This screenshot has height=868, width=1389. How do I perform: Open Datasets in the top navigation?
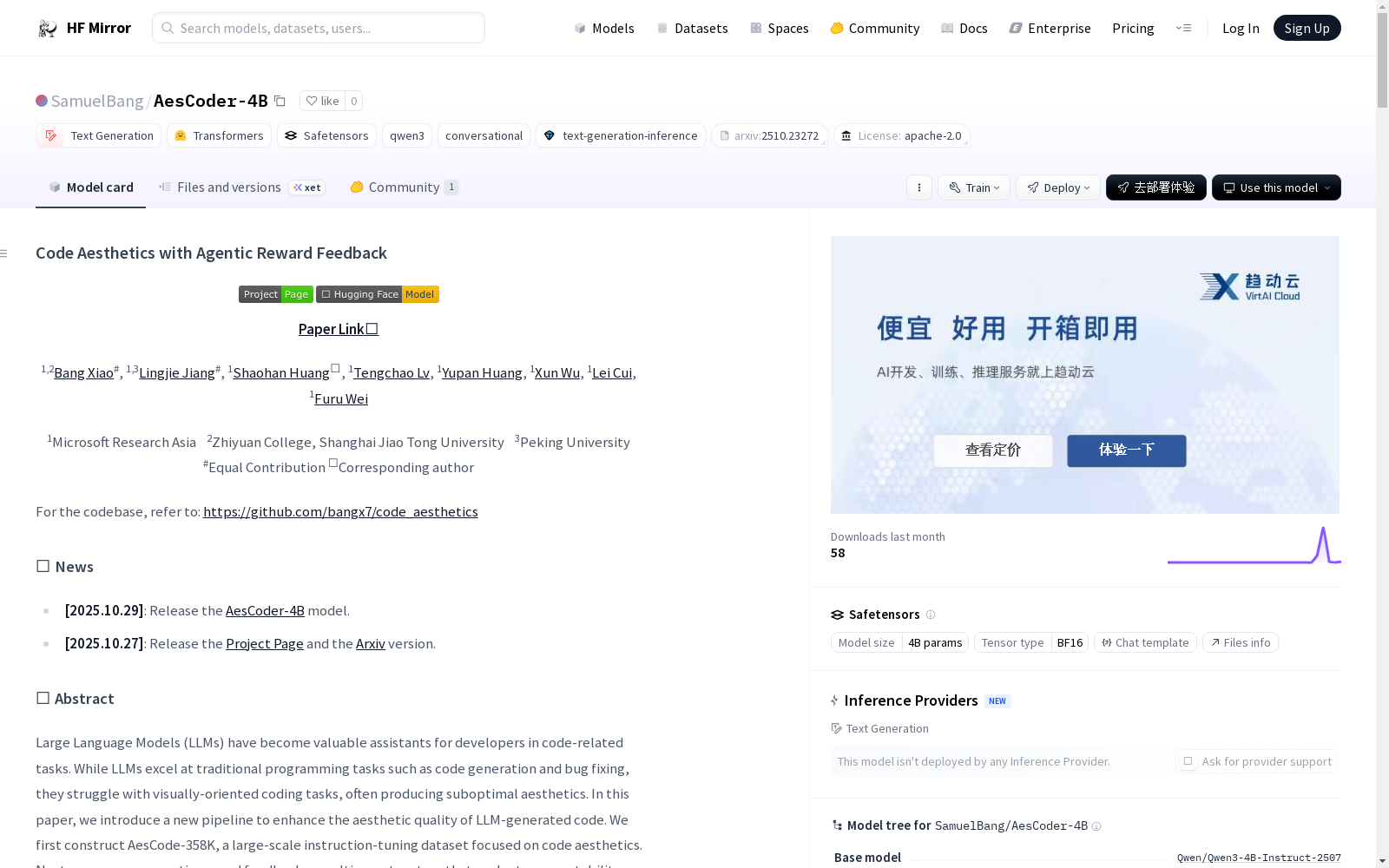(x=692, y=29)
